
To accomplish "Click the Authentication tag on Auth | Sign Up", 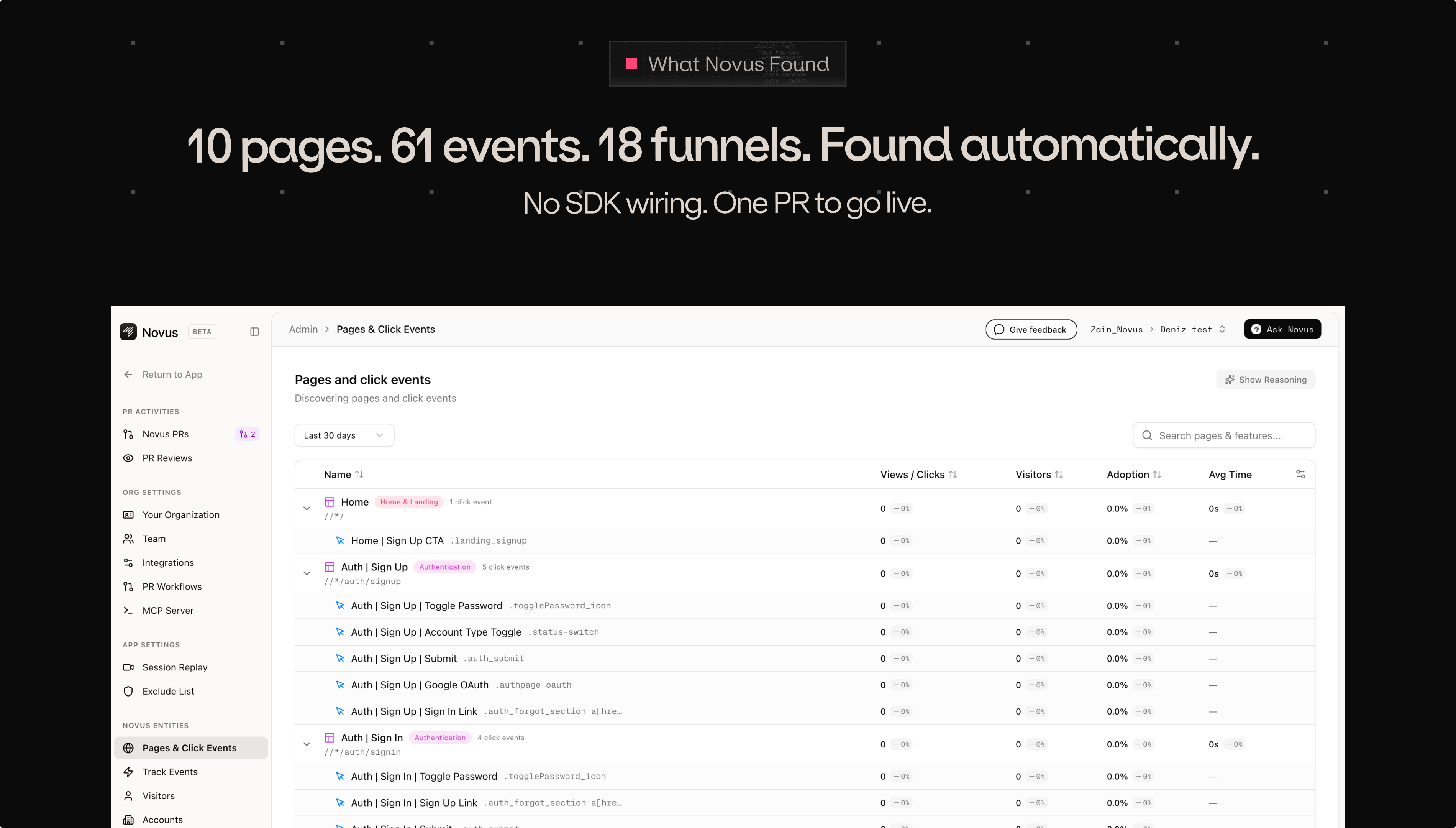I will (445, 567).
